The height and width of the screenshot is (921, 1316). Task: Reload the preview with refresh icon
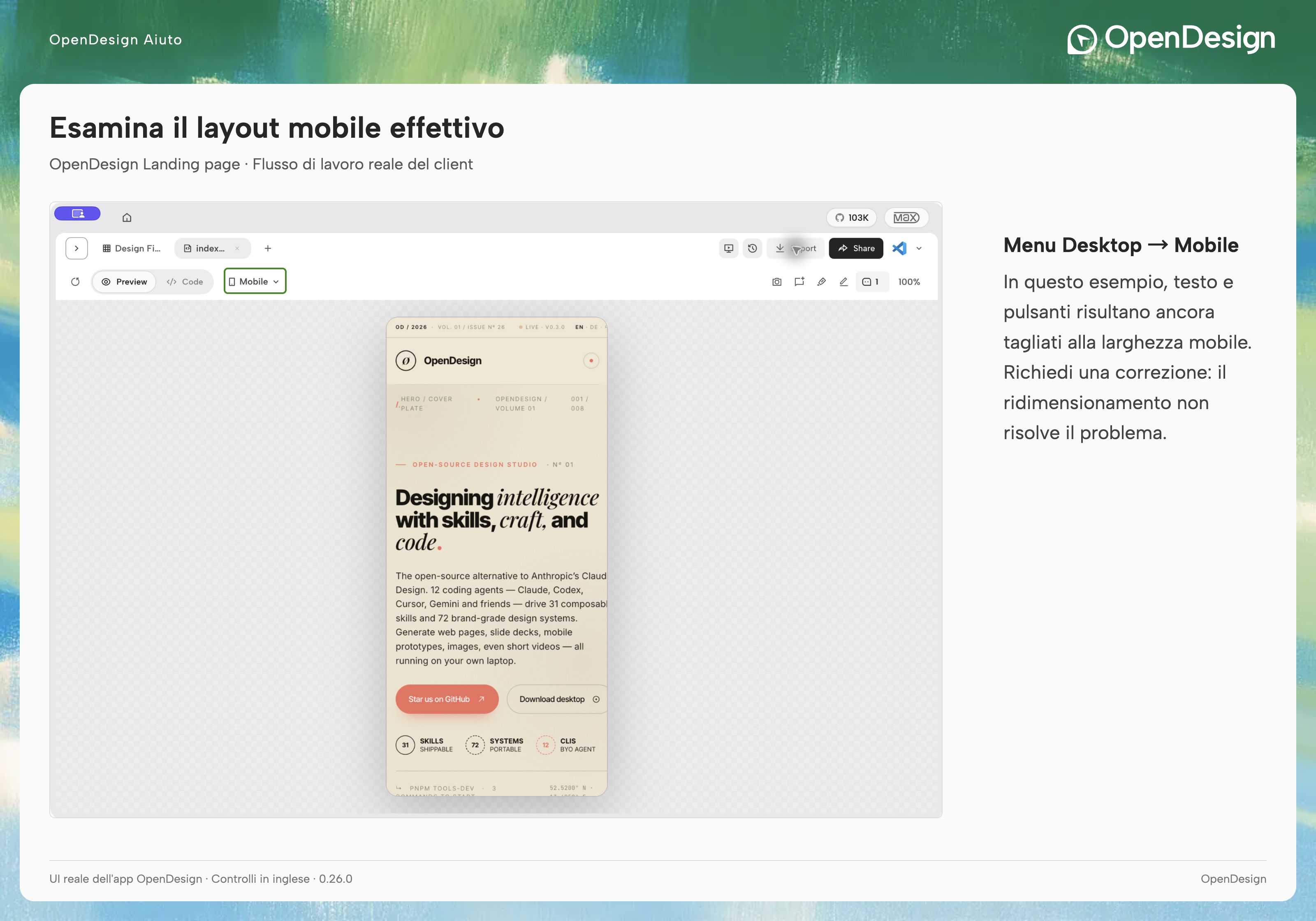coord(75,281)
